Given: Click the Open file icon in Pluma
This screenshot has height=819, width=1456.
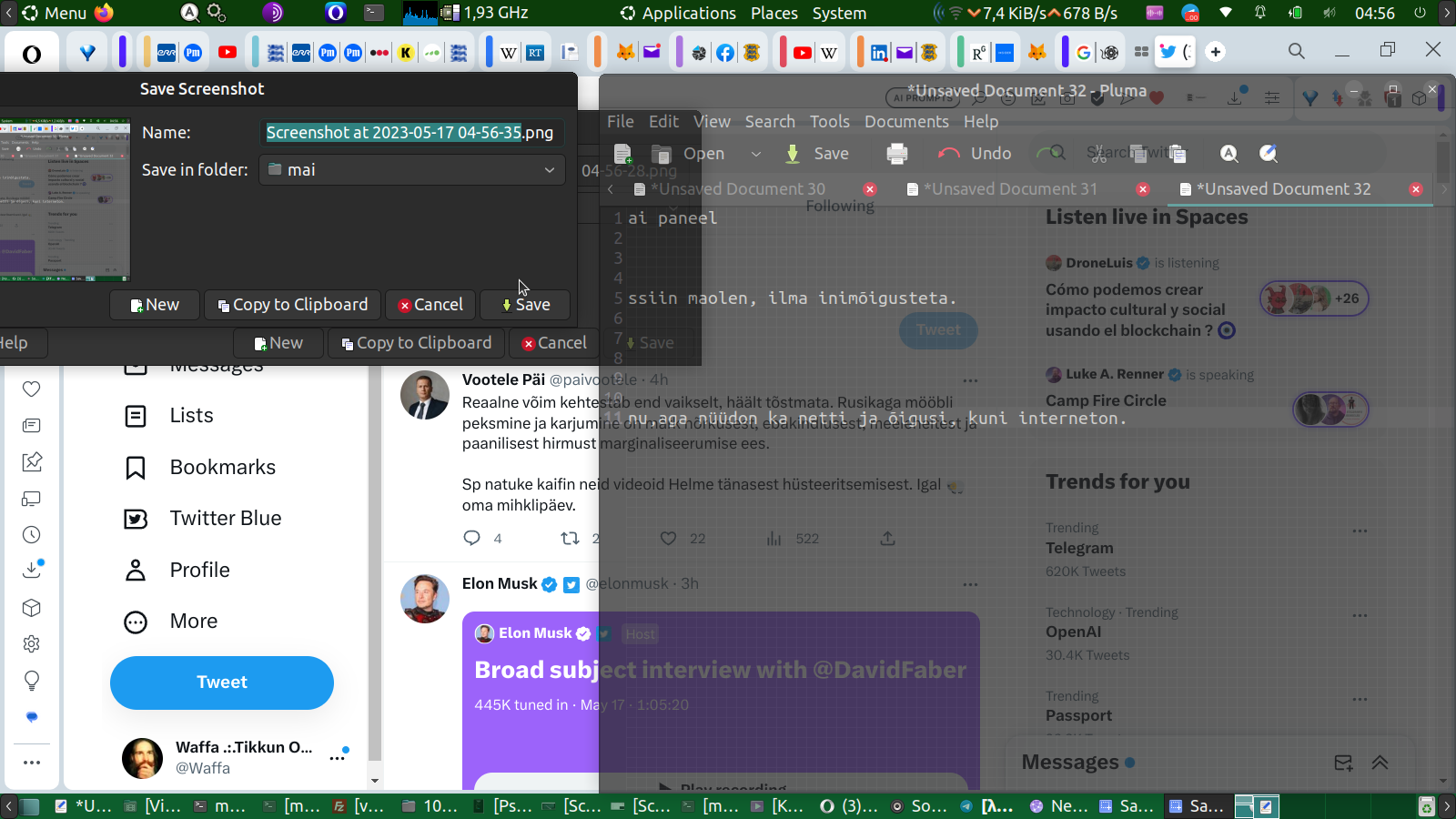Looking at the screenshot, I should pos(662,154).
